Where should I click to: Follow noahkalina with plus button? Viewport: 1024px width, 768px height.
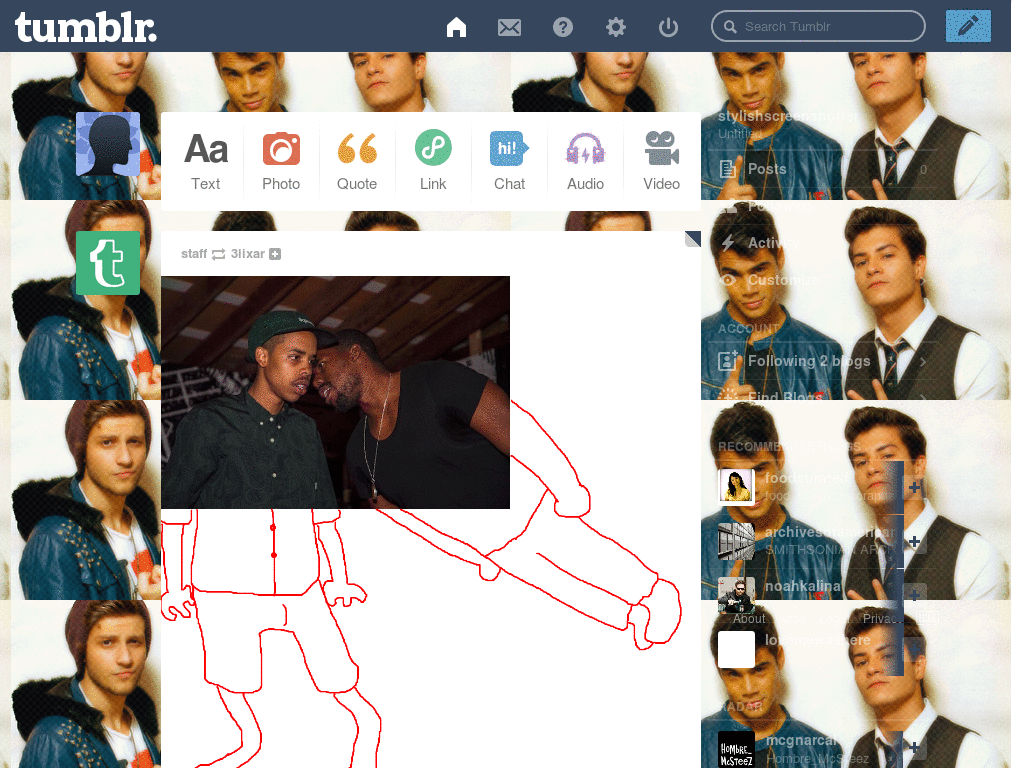tap(914, 595)
